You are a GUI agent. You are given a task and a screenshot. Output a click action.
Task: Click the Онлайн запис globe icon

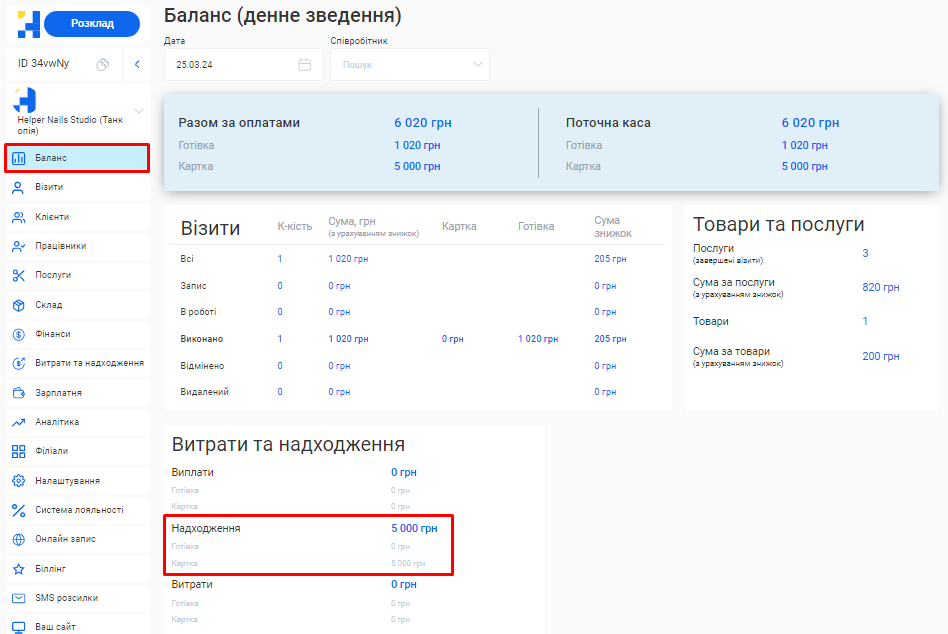(x=18, y=539)
